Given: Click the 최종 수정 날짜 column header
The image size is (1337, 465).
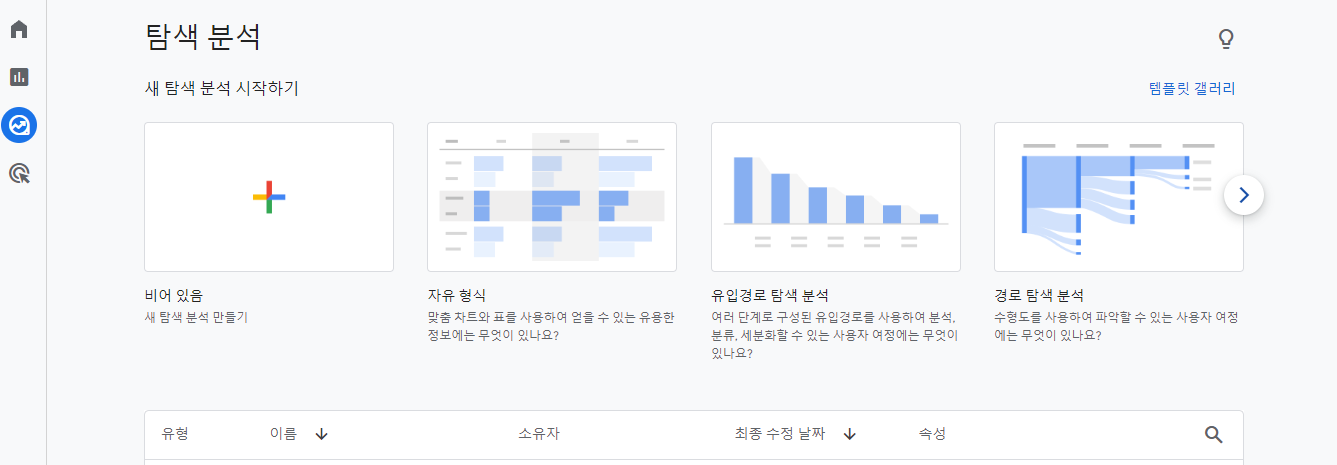Looking at the screenshot, I should pos(780,434).
